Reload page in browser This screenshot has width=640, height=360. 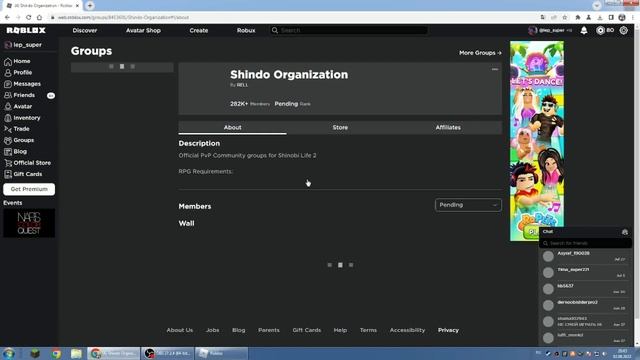pyautogui.click(x=29, y=18)
